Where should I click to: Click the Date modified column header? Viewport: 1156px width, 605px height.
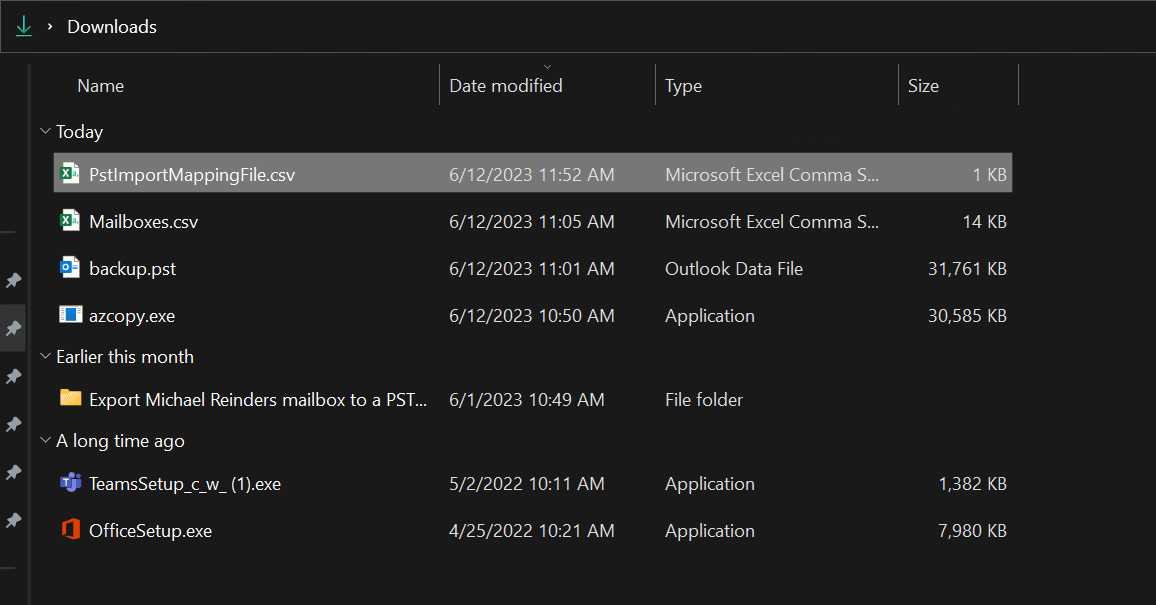click(505, 85)
